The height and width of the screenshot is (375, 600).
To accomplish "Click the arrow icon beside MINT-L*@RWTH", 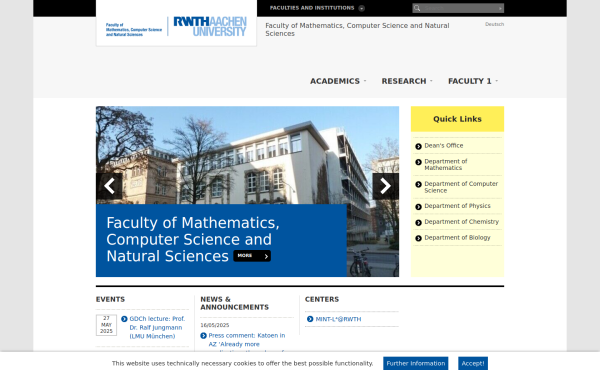I will [x=310, y=319].
